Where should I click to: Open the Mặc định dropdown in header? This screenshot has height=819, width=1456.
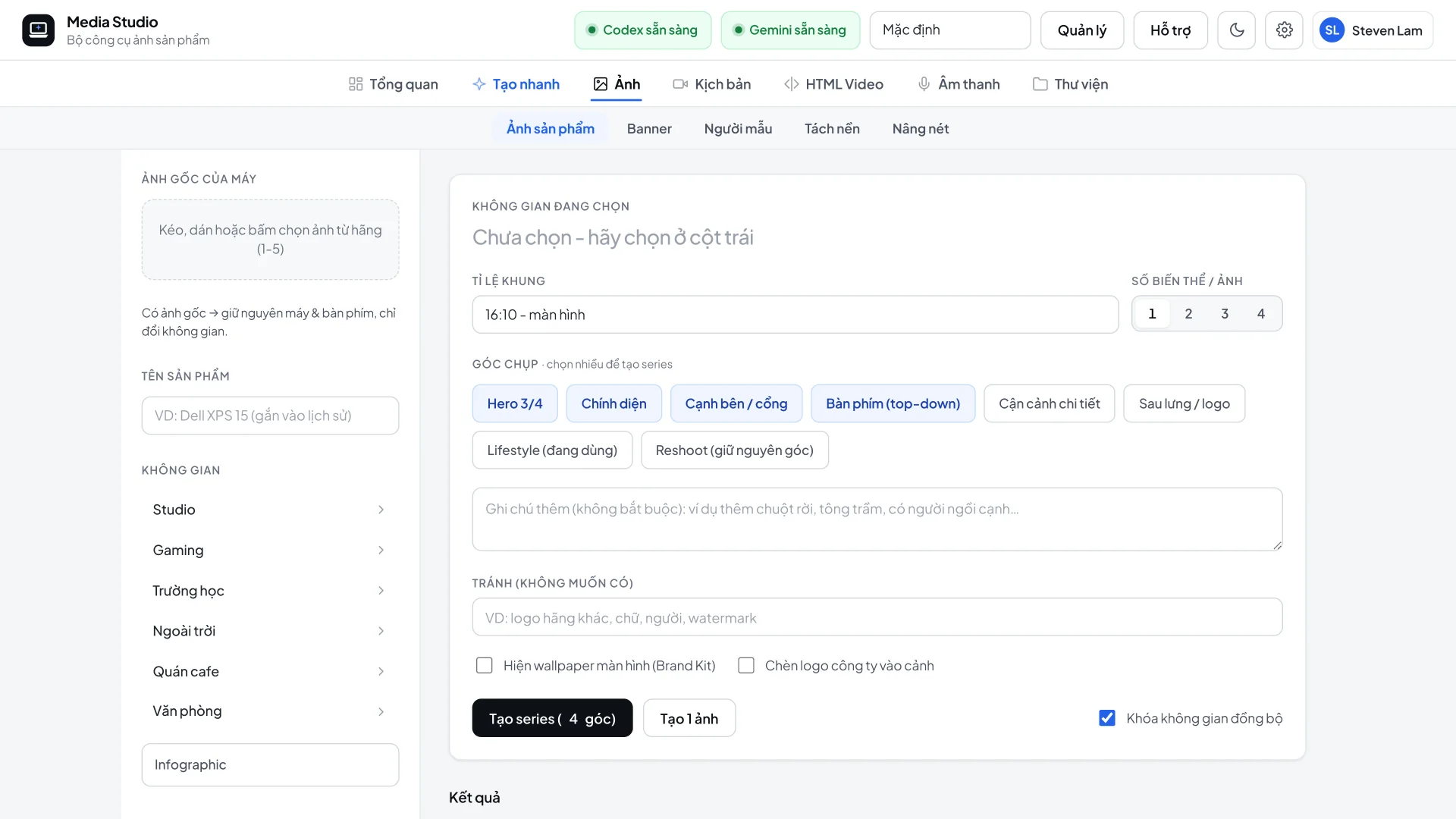pos(949,30)
